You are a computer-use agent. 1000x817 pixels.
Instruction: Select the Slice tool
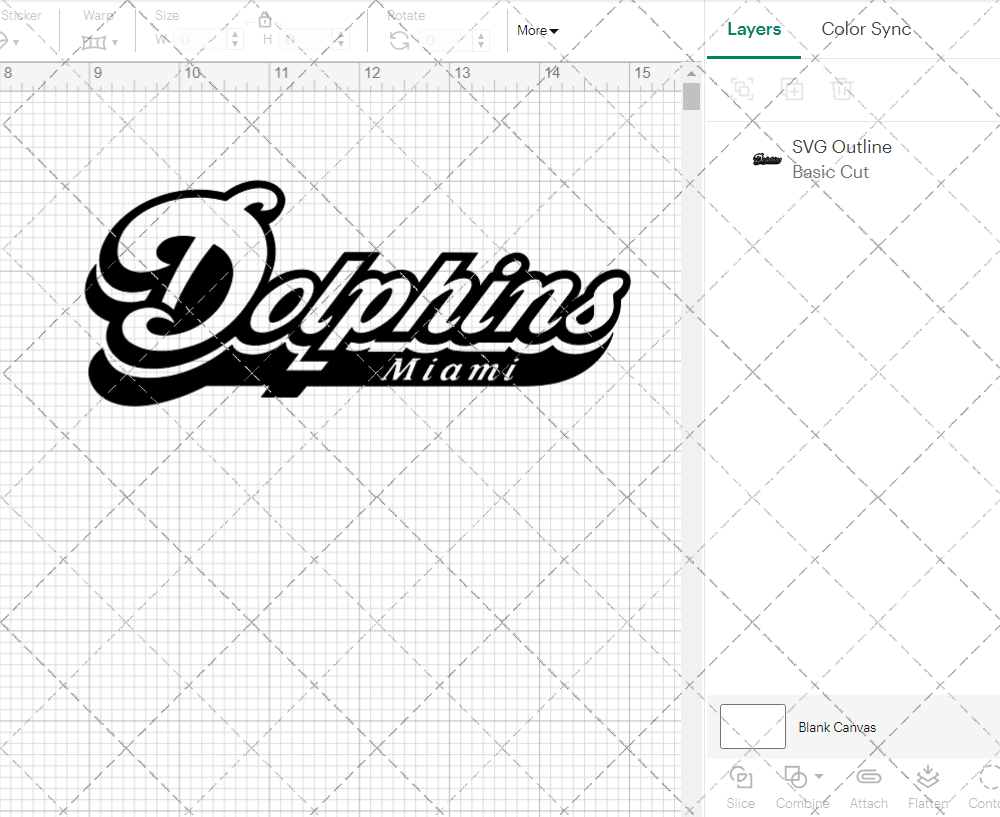[x=740, y=785]
